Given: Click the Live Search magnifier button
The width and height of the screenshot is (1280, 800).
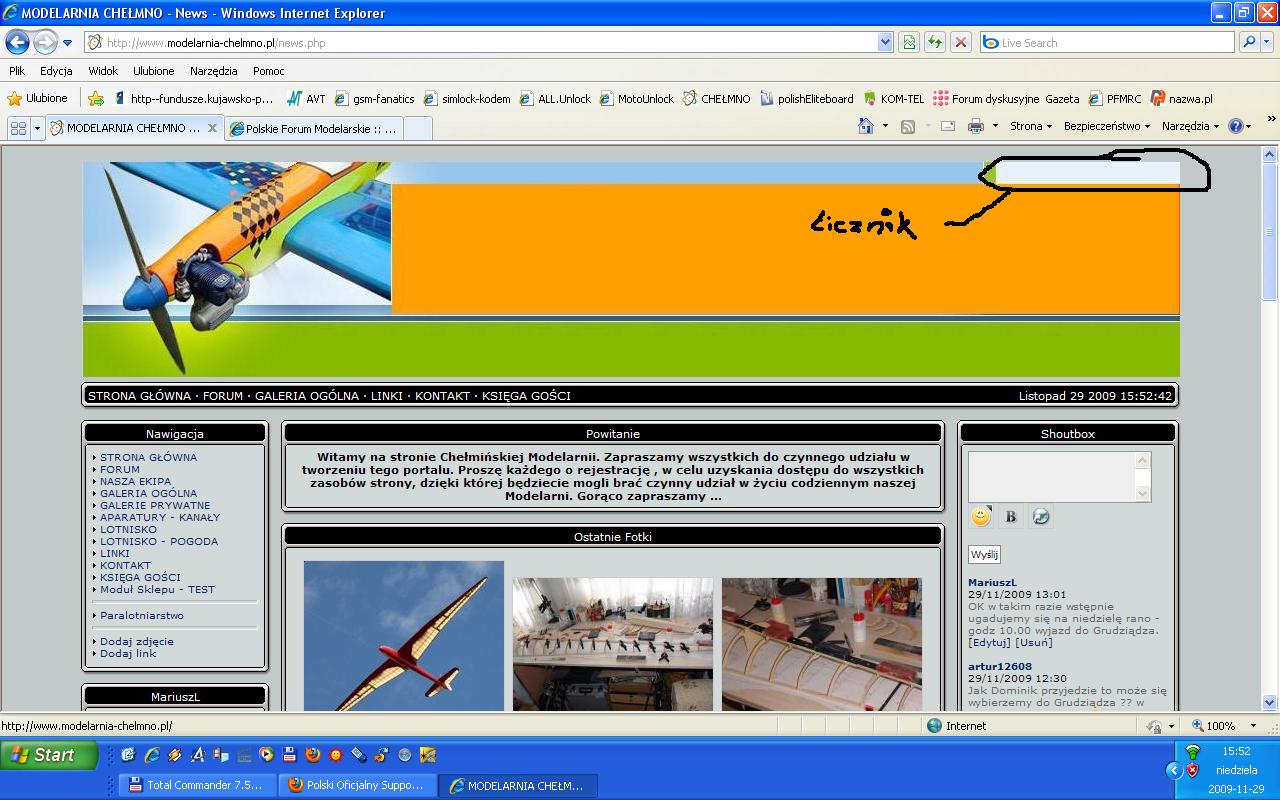Looking at the screenshot, I should 1249,42.
